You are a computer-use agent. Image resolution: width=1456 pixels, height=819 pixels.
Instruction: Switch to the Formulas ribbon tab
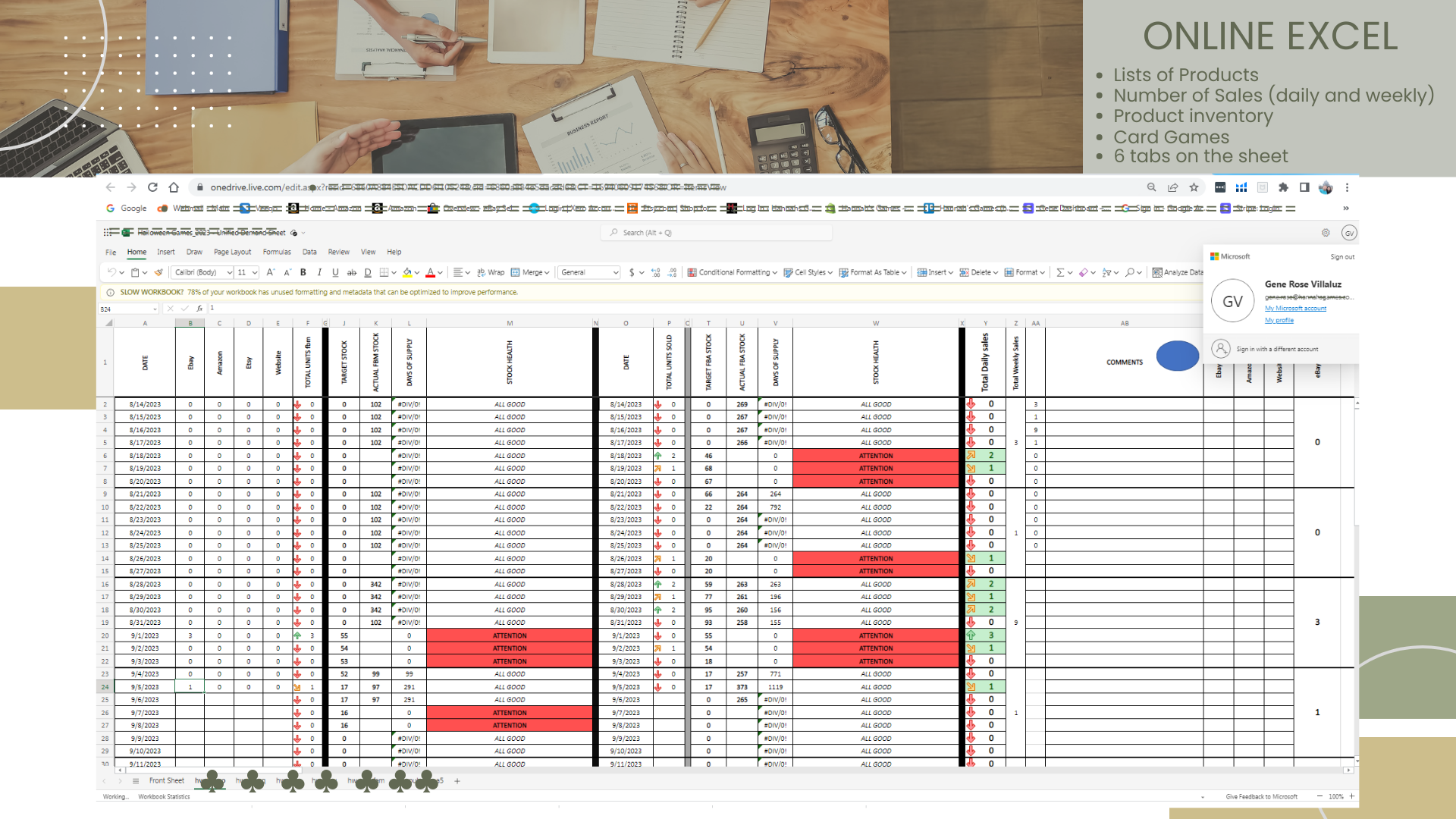(276, 252)
